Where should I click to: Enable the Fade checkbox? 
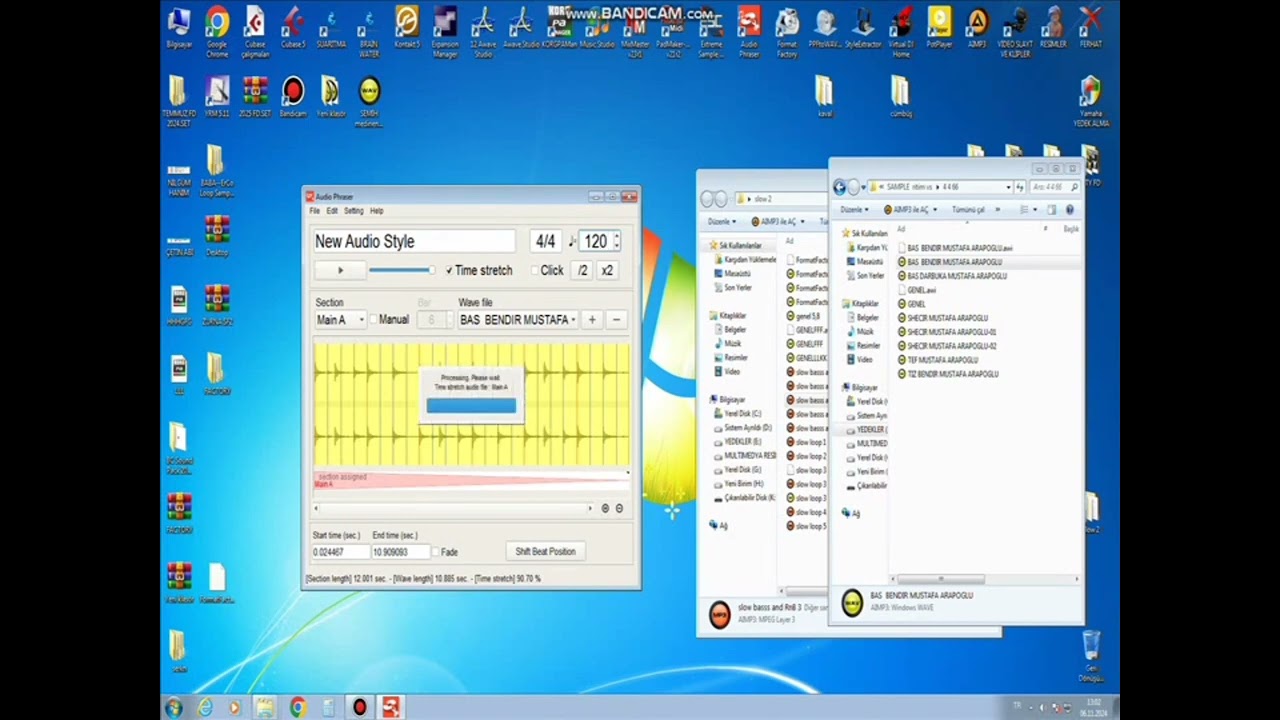click(x=436, y=552)
